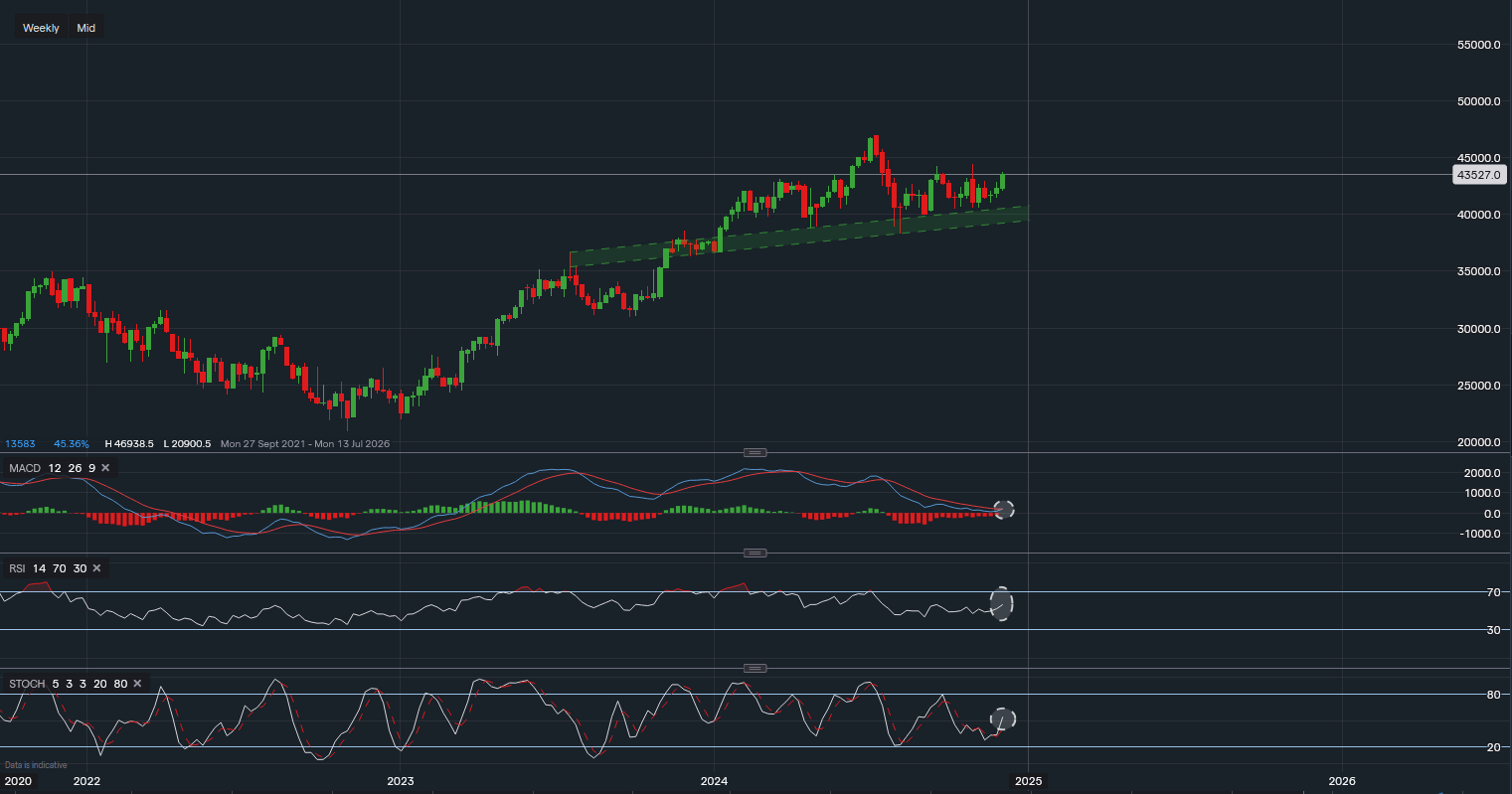Select the circled marker on the Stochastic line
Image resolution: width=1512 pixels, height=794 pixels.
[x=1002, y=719]
